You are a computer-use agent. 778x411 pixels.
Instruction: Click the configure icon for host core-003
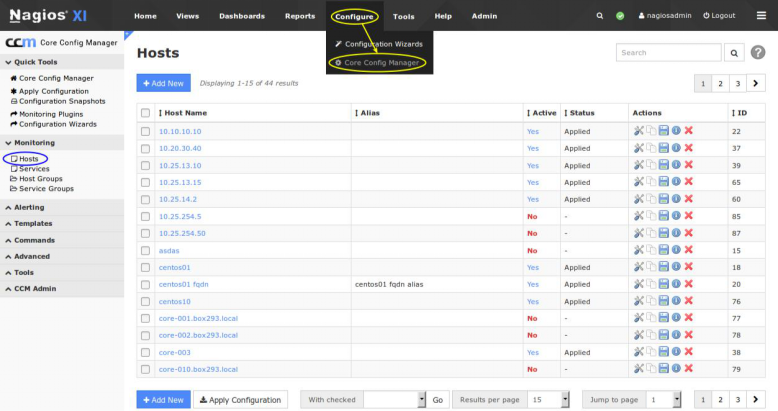(x=639, y=352)
